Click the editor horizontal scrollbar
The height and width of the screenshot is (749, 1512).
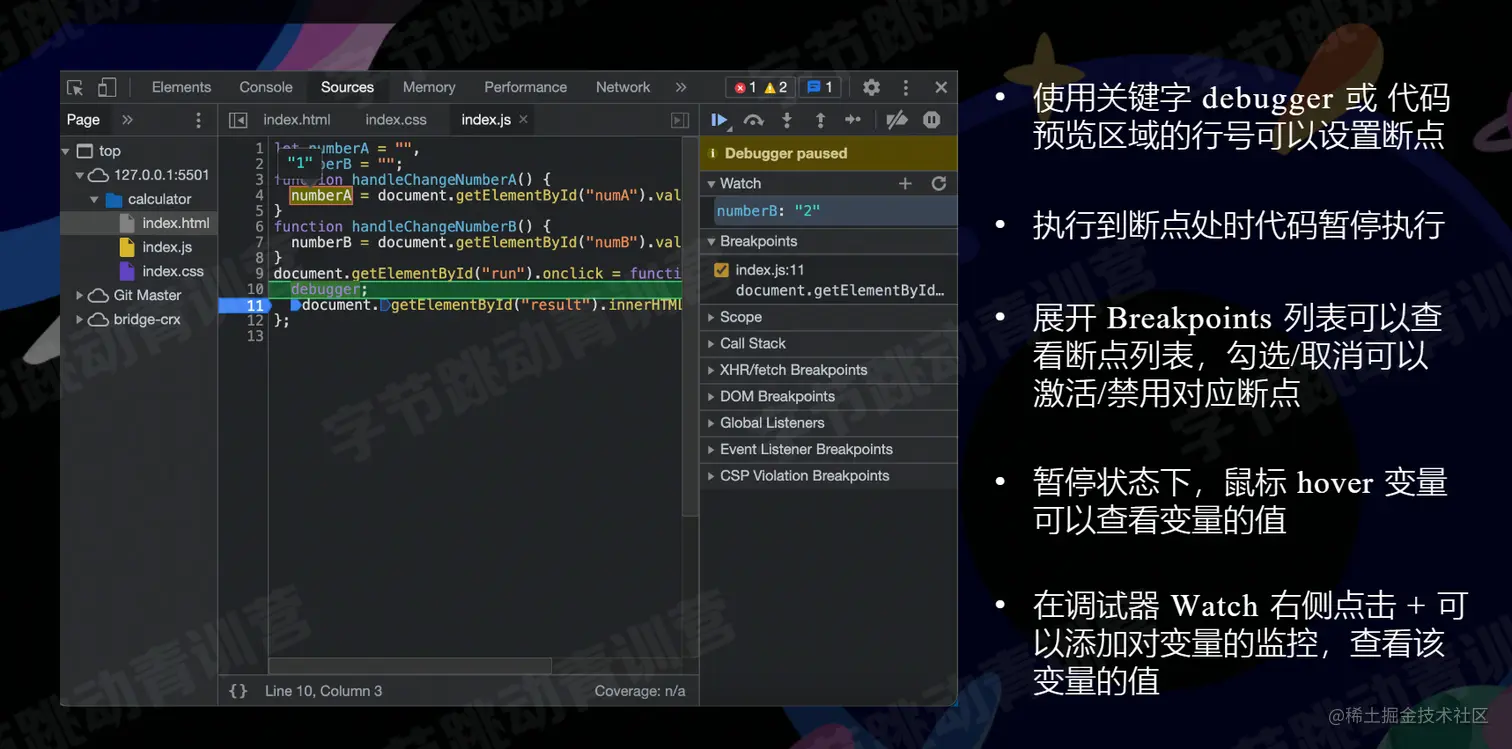point(410,666)
